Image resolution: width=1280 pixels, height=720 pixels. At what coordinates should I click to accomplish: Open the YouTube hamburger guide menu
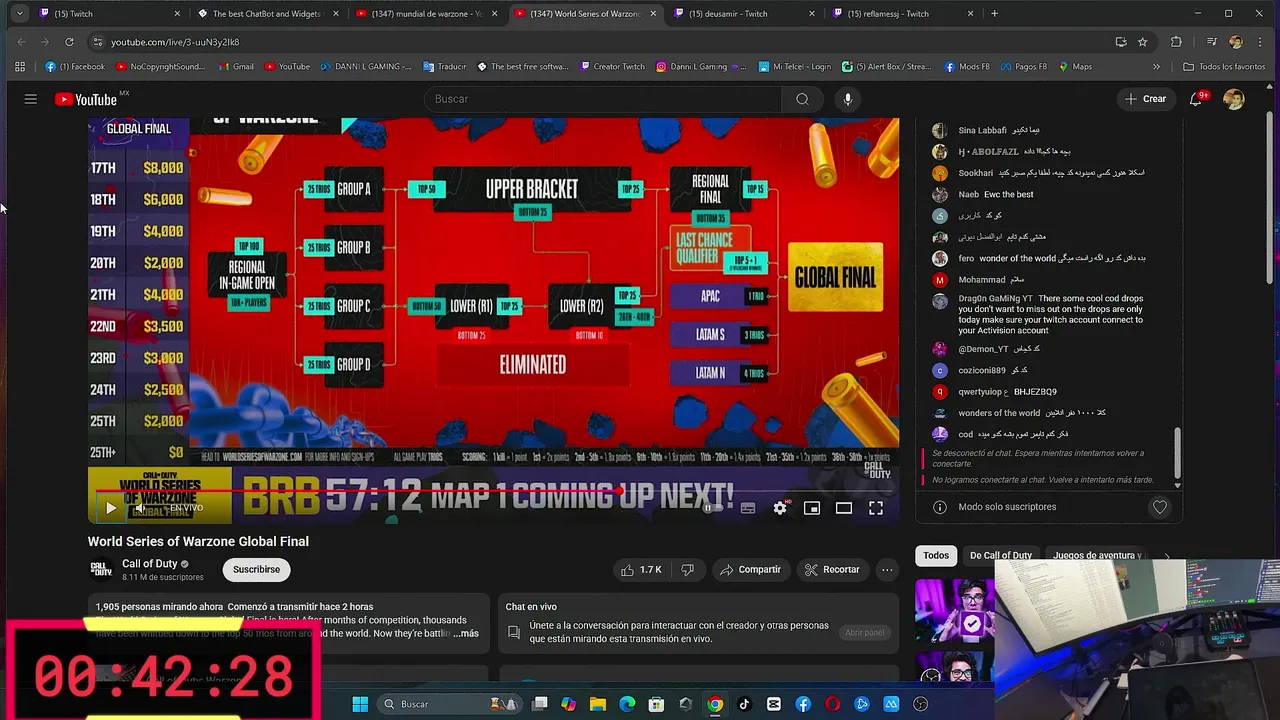30,99
